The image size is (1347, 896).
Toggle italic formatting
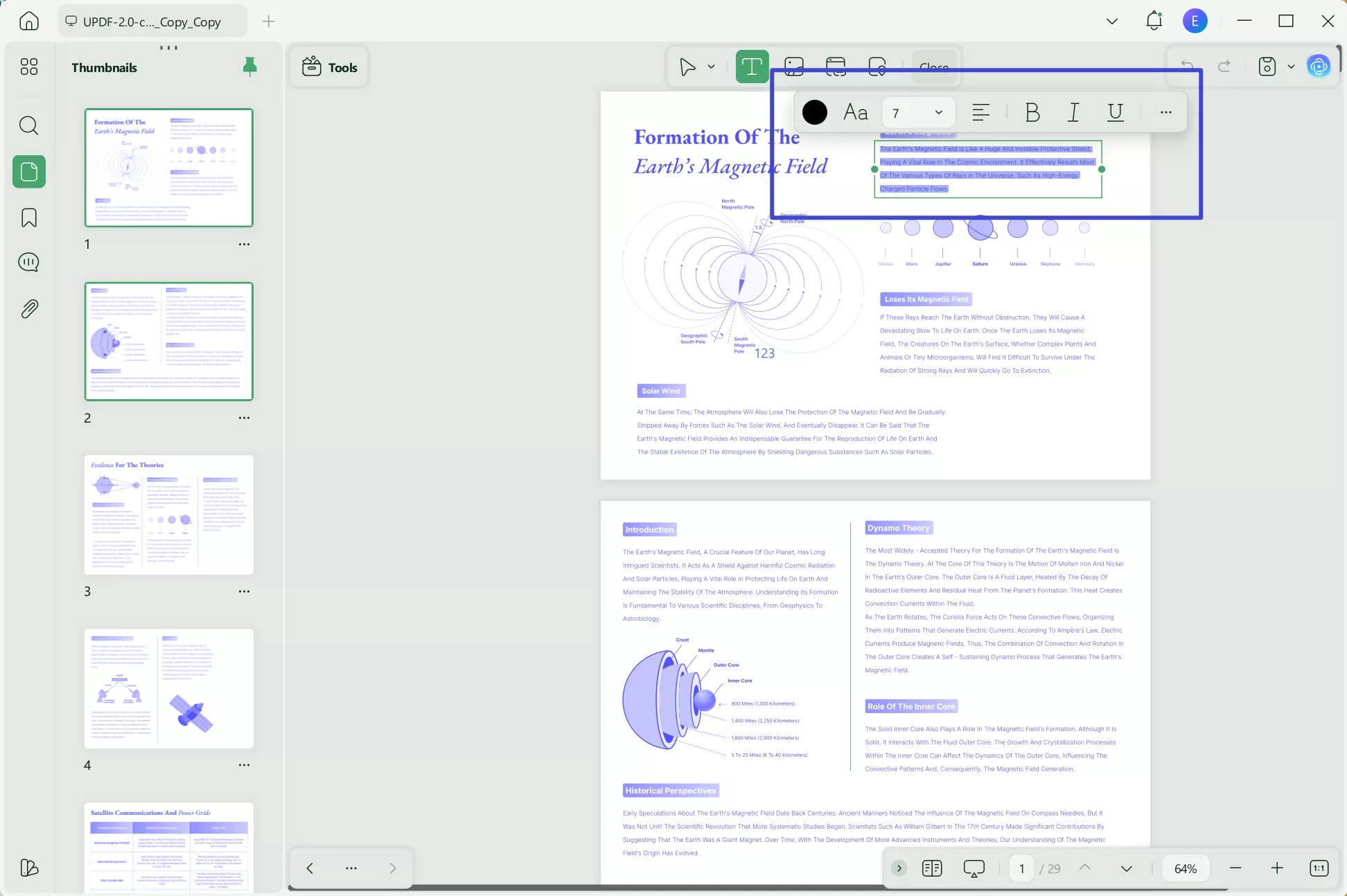[x=1073, y=112]
